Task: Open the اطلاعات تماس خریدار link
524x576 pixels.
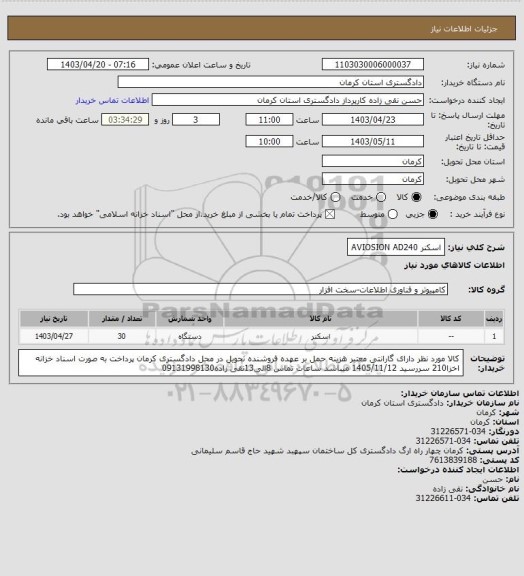Action: 112,100
